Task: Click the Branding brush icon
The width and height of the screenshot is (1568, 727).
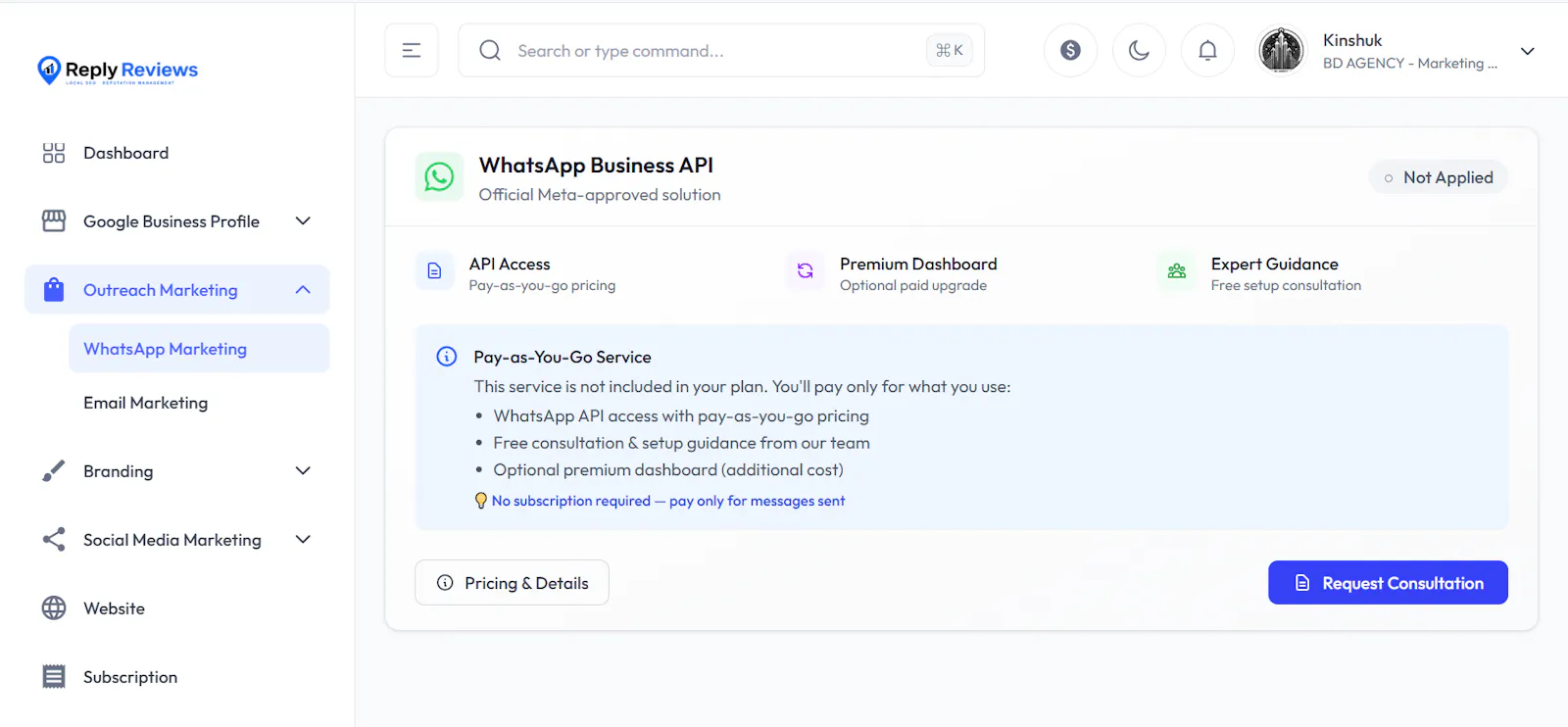Action: tap(54, 471)
